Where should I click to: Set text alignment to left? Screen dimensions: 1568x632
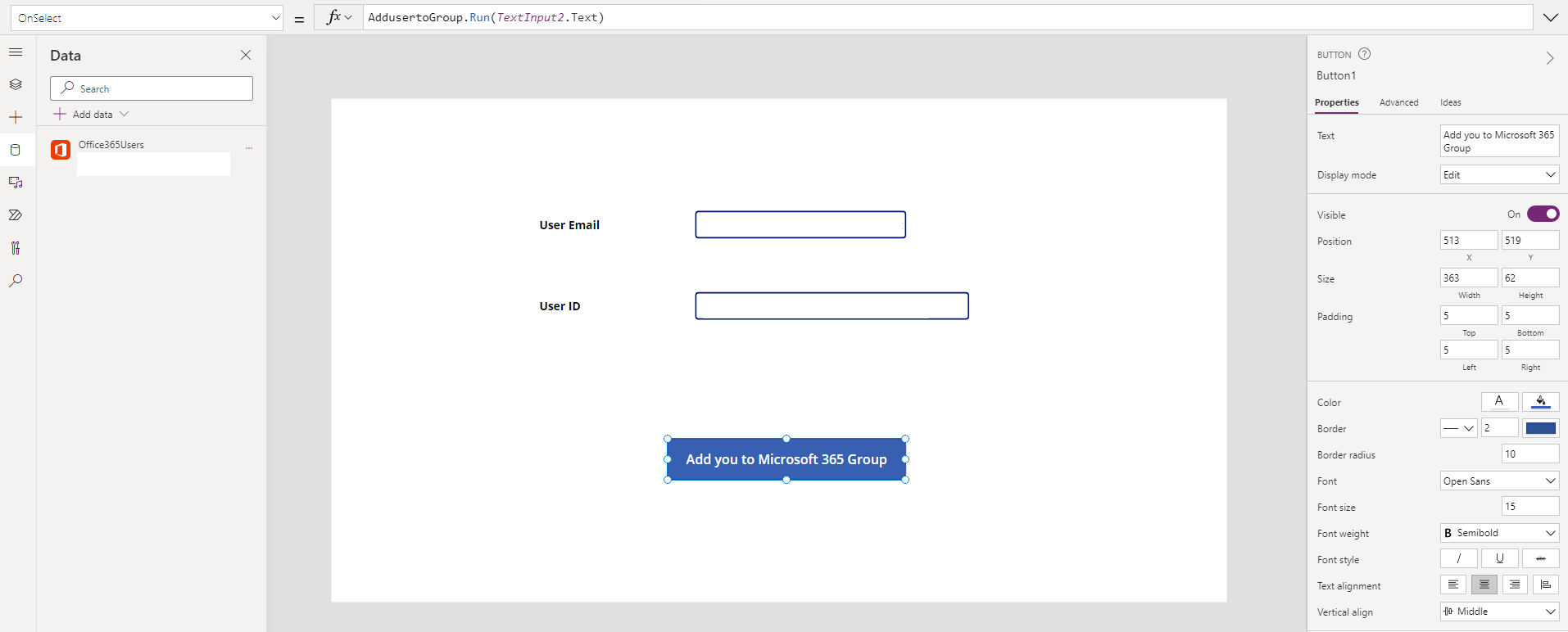pyautogui.click(x=1453, y=585)
